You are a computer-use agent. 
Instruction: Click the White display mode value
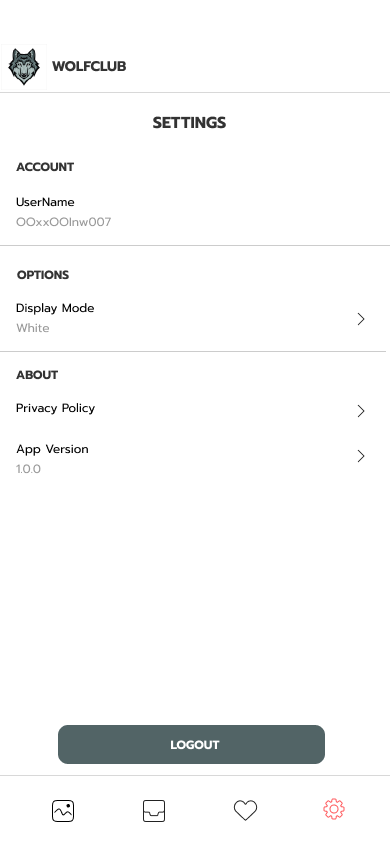coord(33,328)
